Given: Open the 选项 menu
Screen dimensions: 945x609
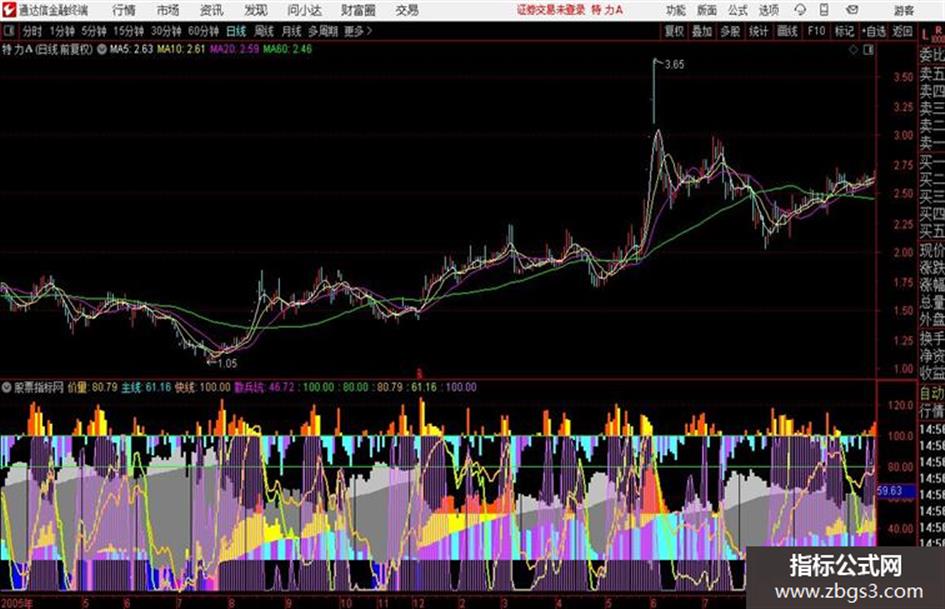Looking at the screenshot, I should (768, 10).
